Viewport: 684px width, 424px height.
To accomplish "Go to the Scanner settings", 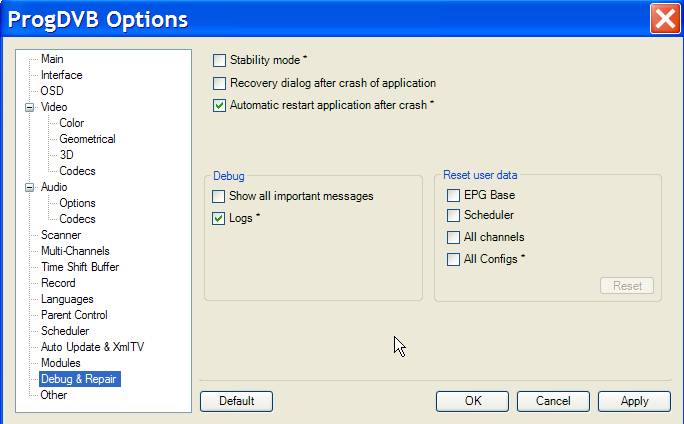I will pyautogui.click(x=61, y=235).
